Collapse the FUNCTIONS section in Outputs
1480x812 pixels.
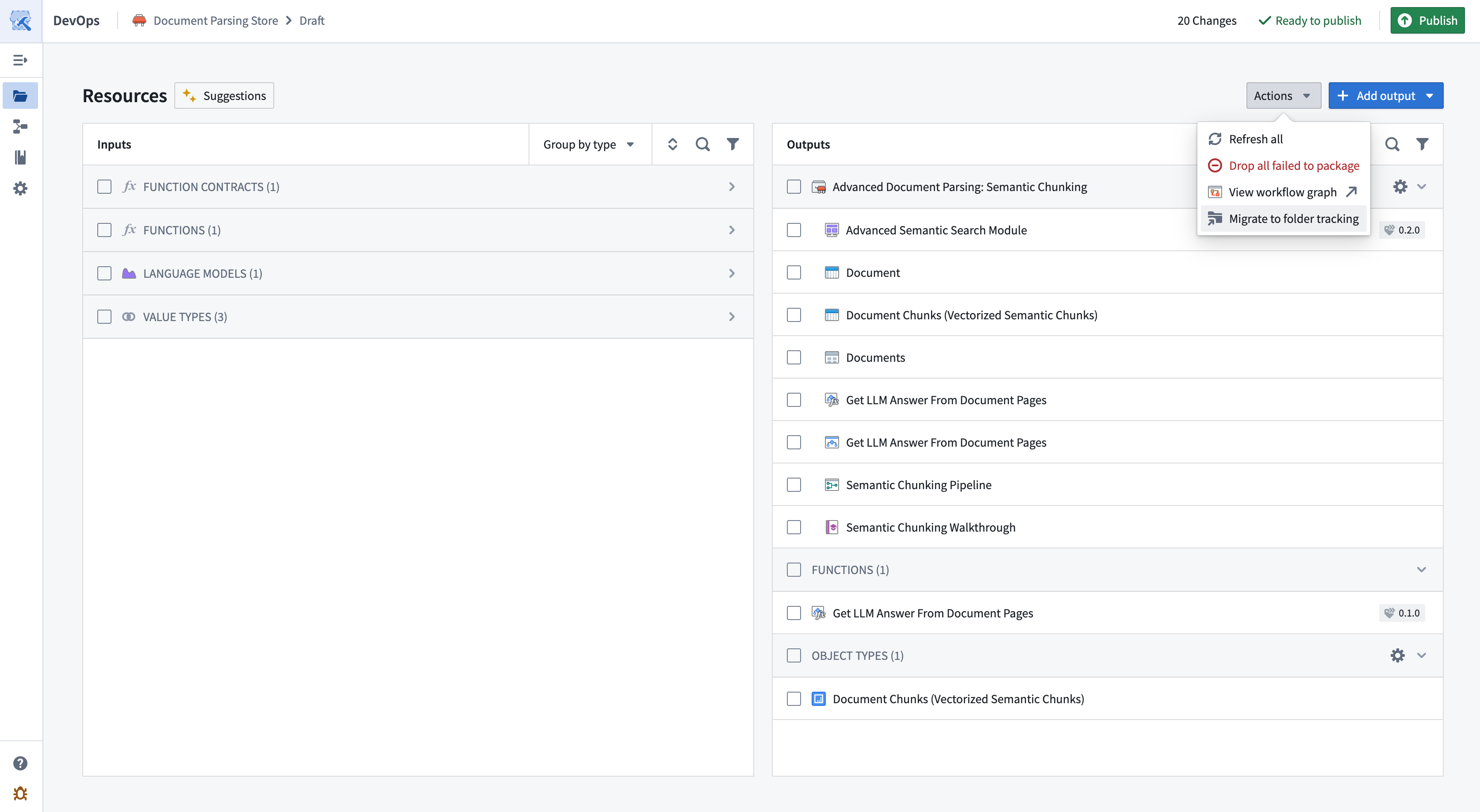click(x=1422, y=570)
